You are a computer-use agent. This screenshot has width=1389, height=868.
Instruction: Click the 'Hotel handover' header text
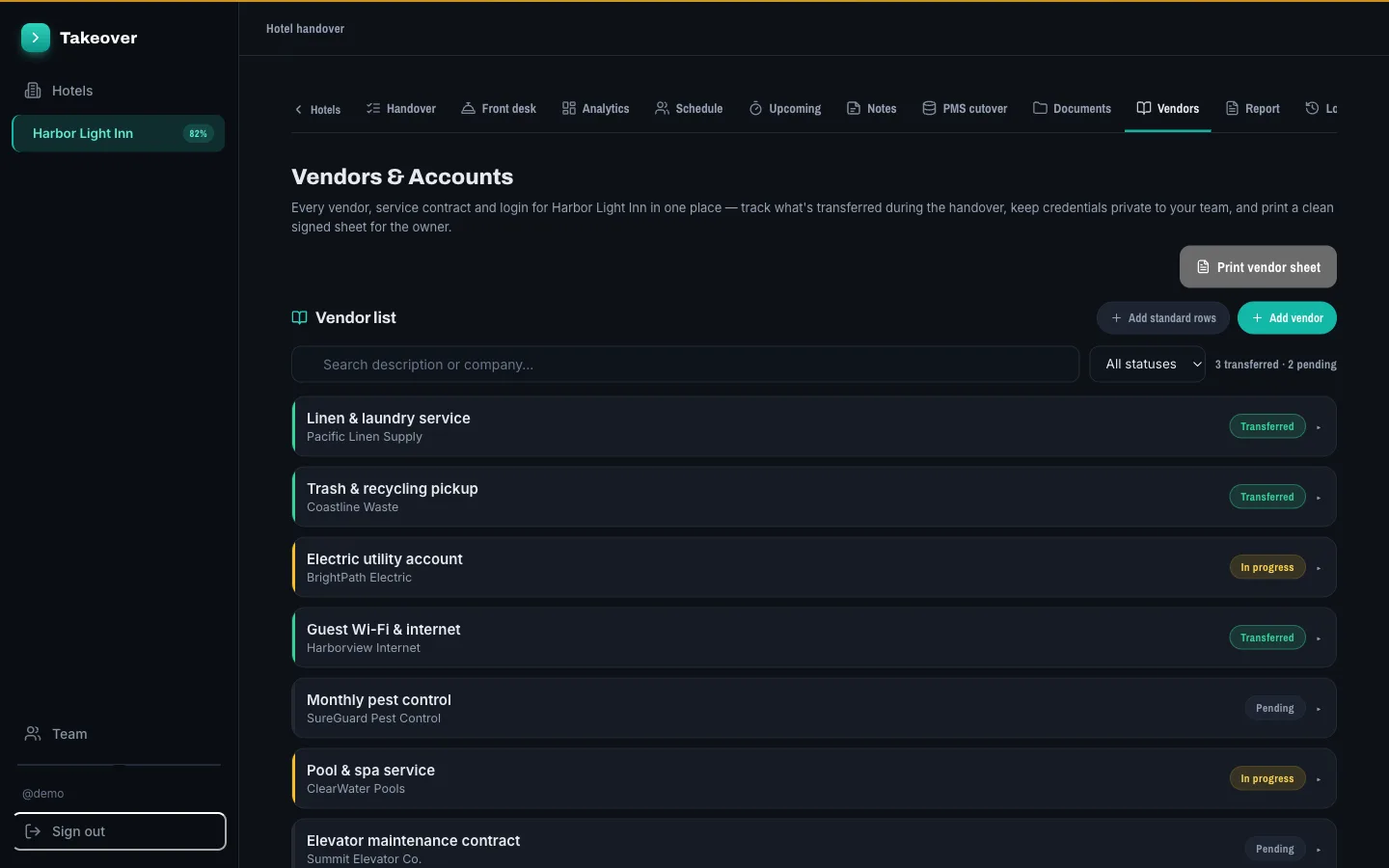(305, 29)
